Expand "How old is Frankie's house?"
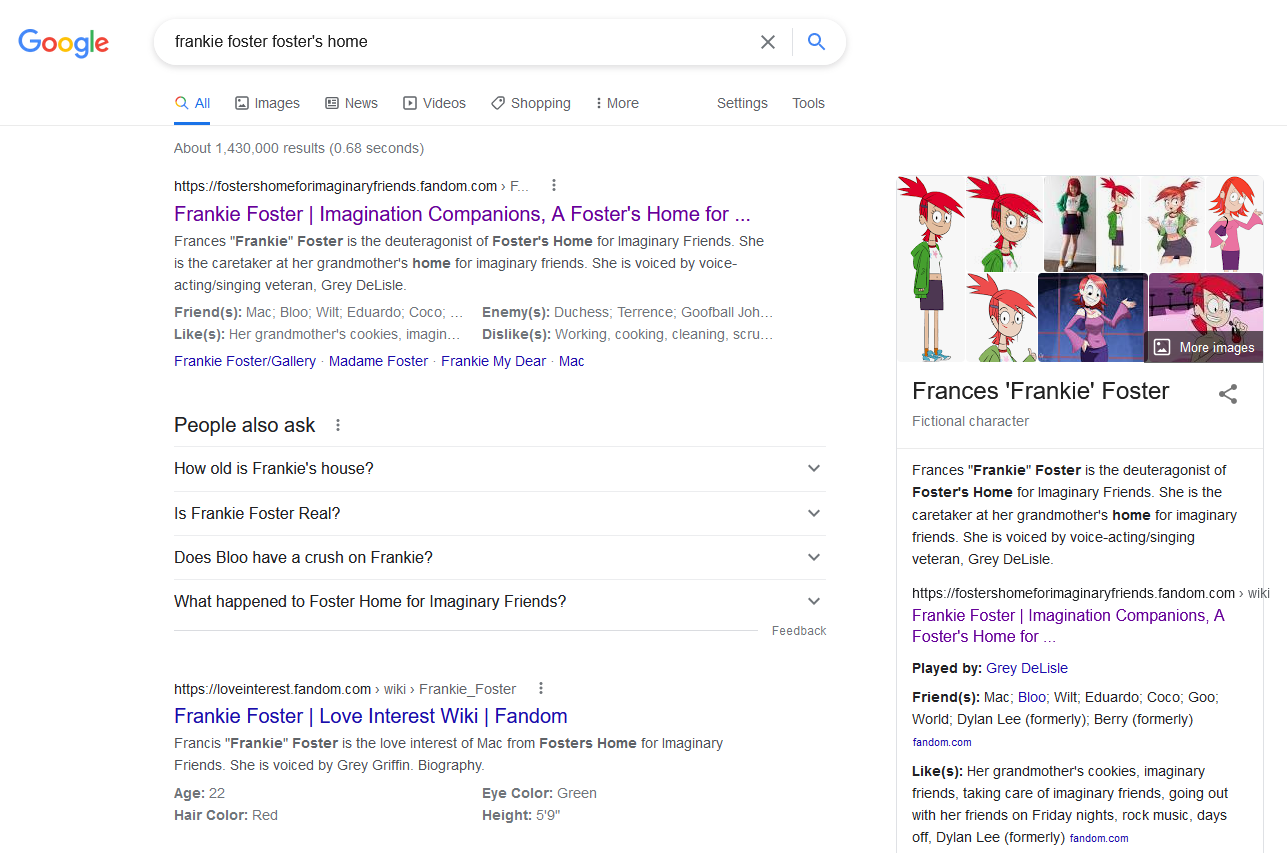Viewport: 1287px width, 853px height. pos(500,469)
